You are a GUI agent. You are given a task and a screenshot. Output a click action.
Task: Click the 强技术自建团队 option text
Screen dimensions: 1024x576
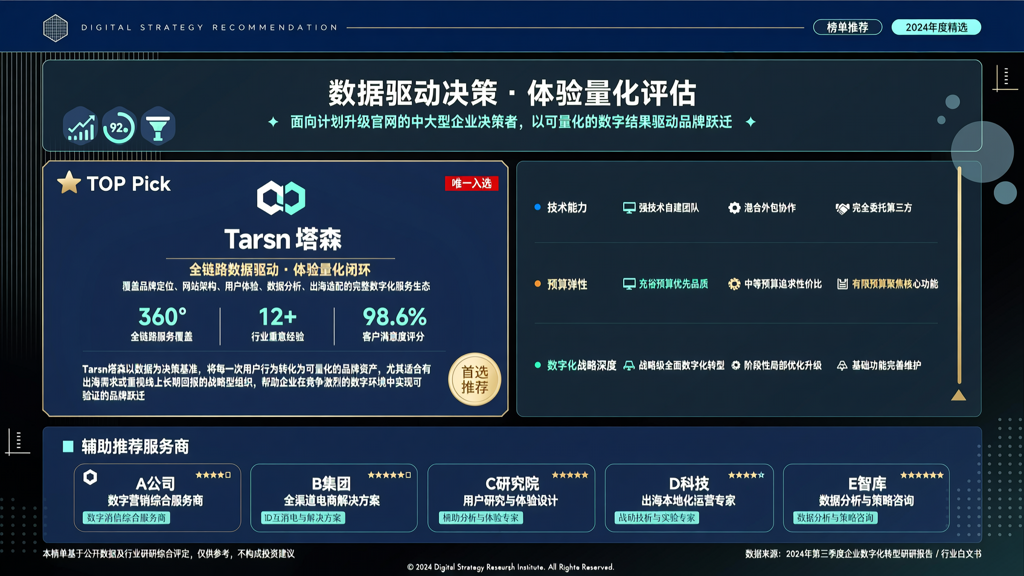pos(669,208)
